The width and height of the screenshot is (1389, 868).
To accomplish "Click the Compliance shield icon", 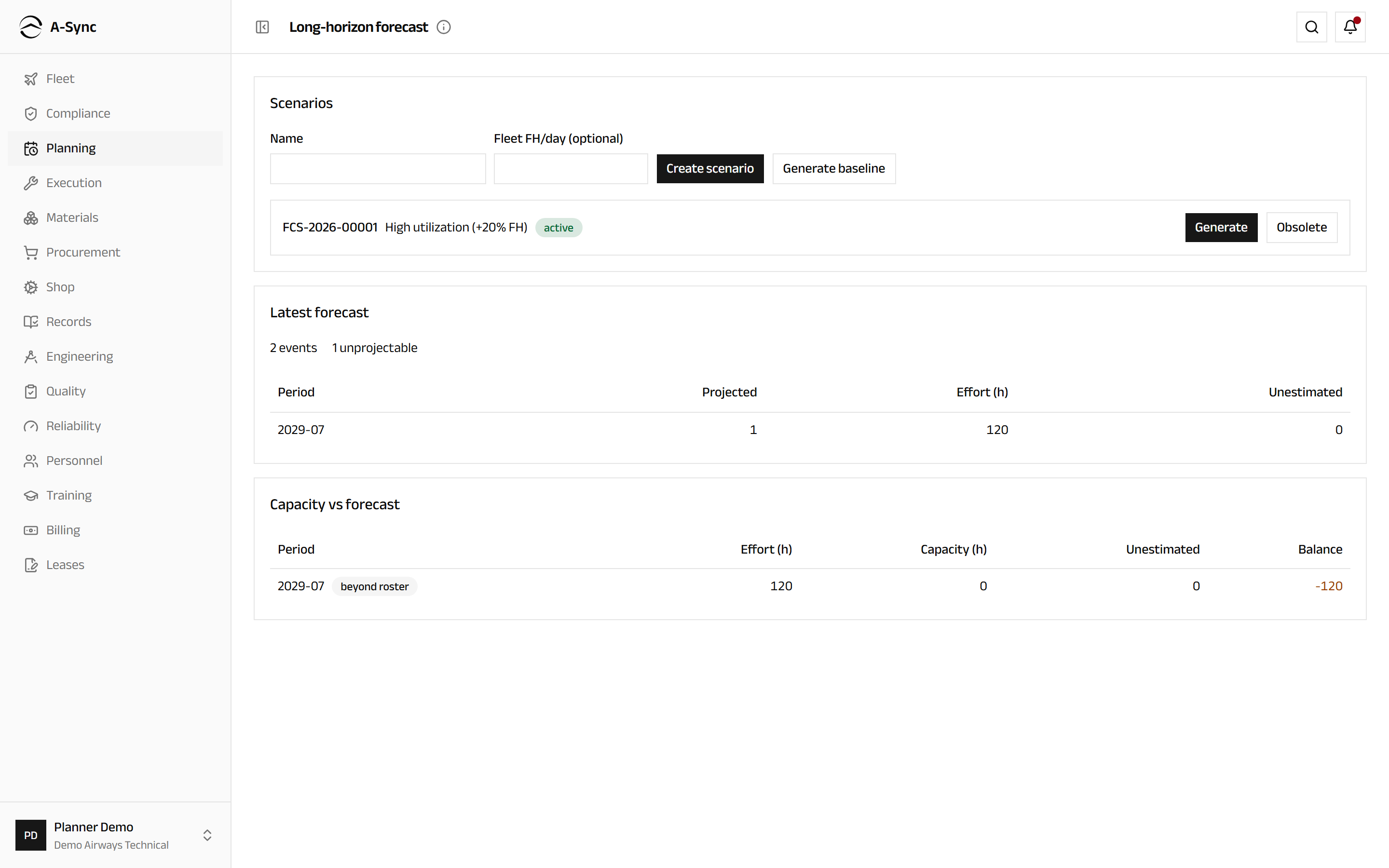I will [x=31, y=114].
